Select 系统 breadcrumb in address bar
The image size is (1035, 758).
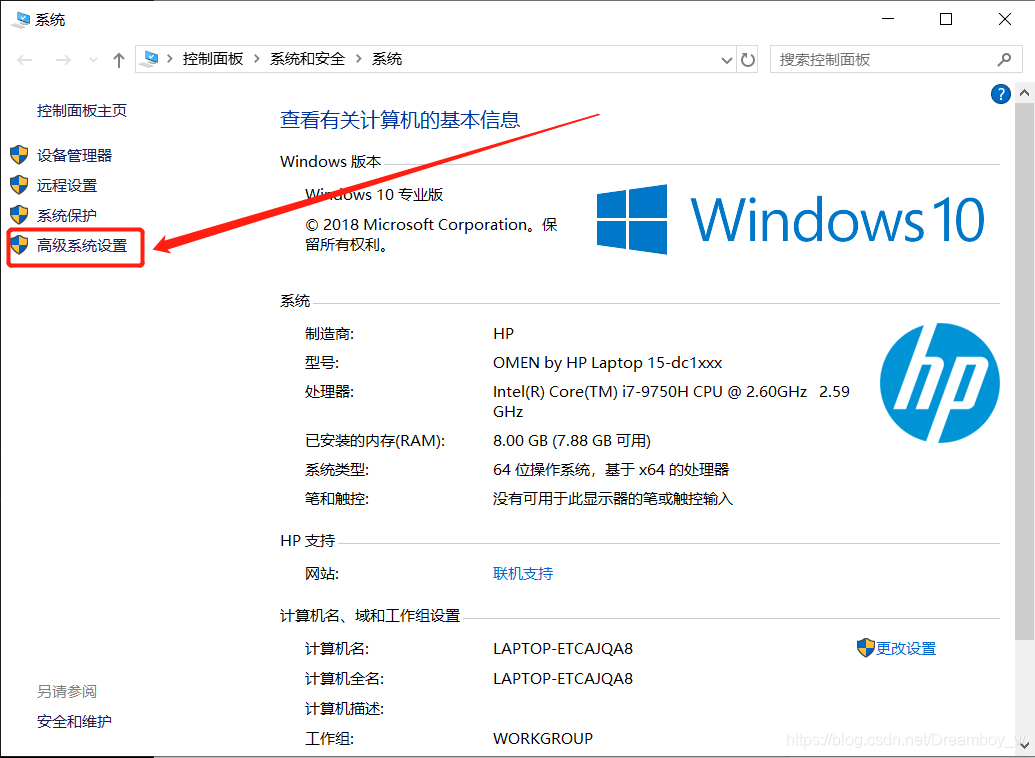(x=387, y=59)
